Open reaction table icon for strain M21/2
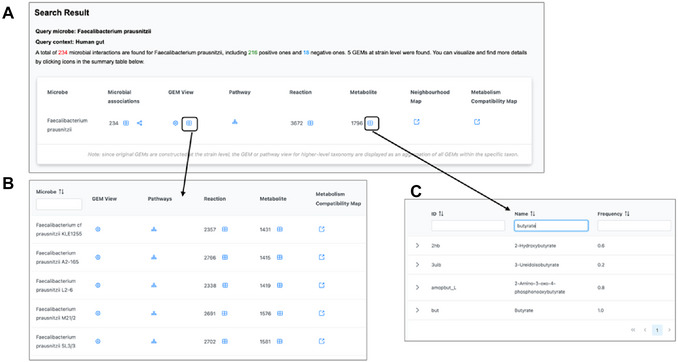Screen dimensions: 678x362 tap(224, 314)
